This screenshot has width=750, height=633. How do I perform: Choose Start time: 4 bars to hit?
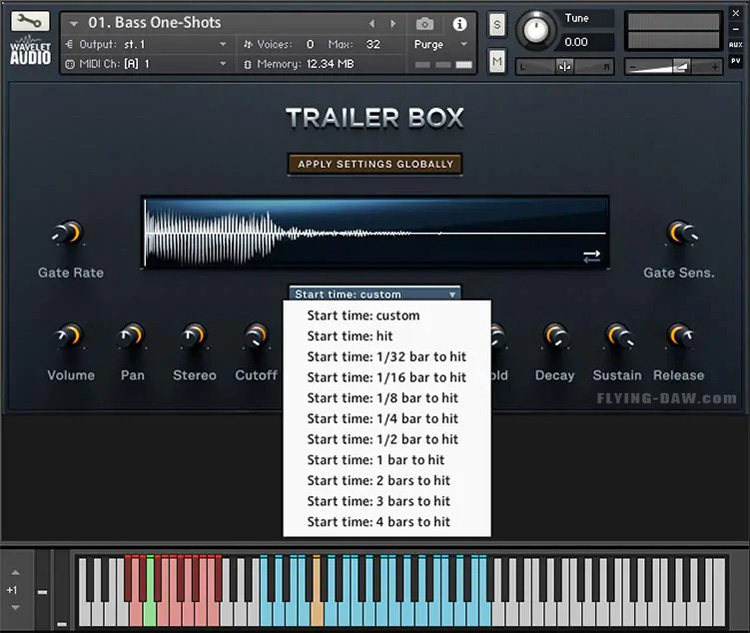387,522
